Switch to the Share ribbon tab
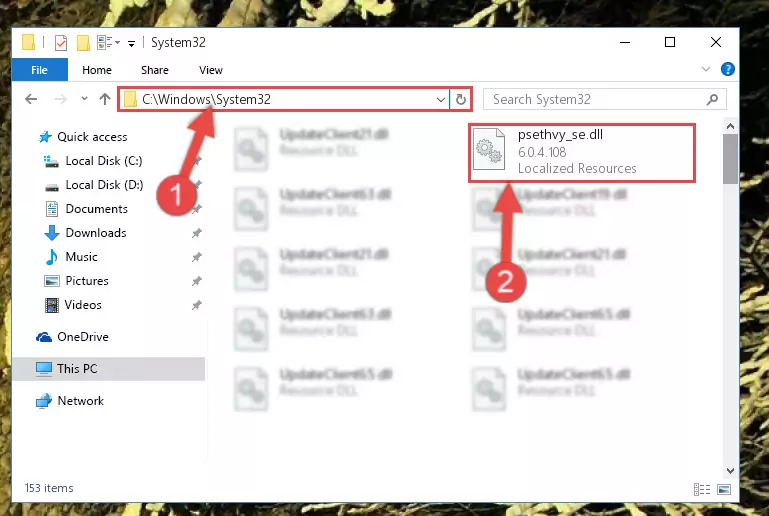 (154, 70)
